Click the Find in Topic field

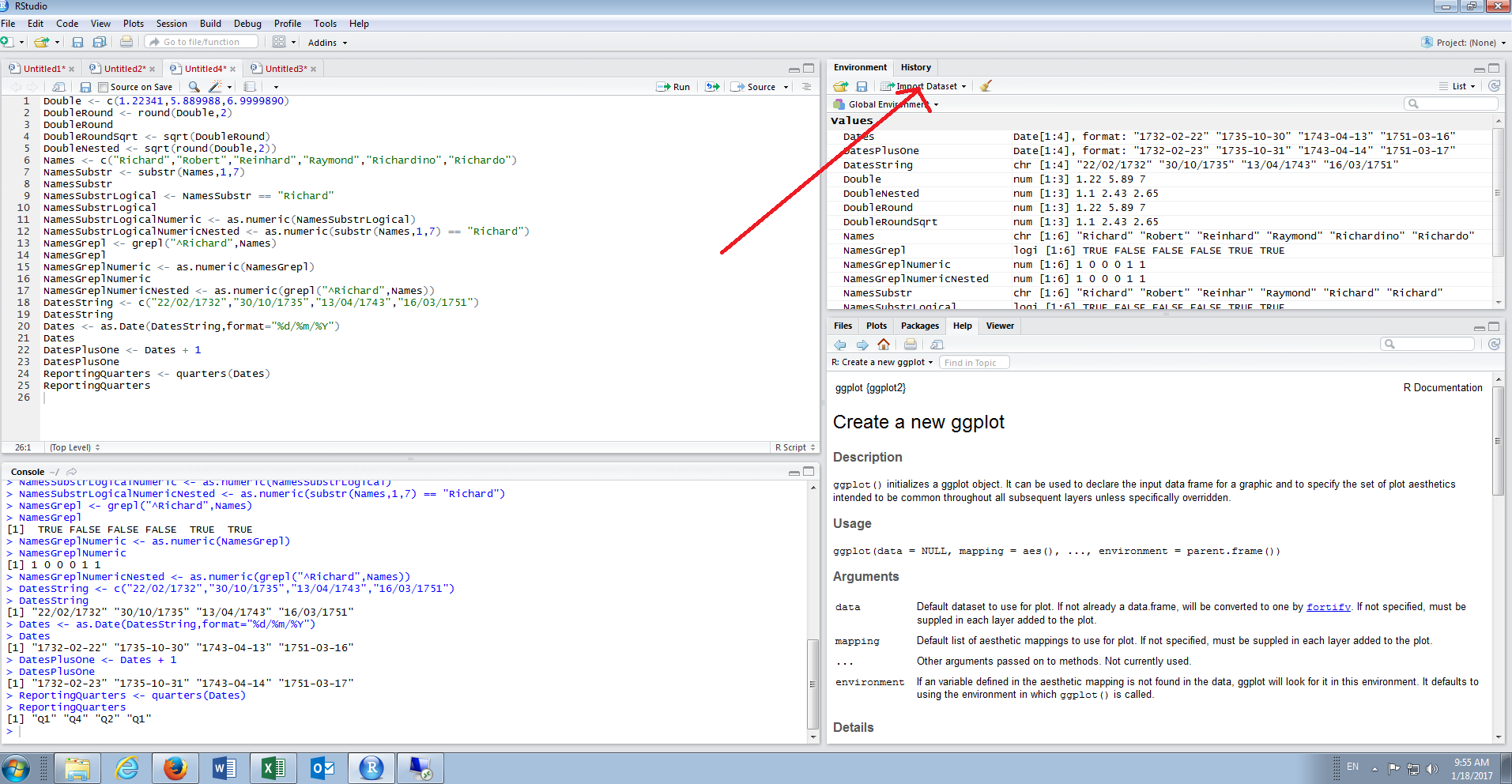(974, 363)
